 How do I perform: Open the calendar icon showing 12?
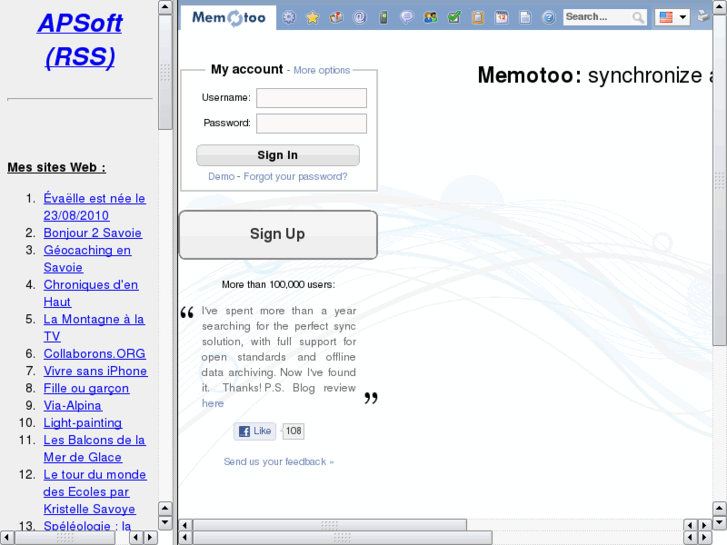502,18
